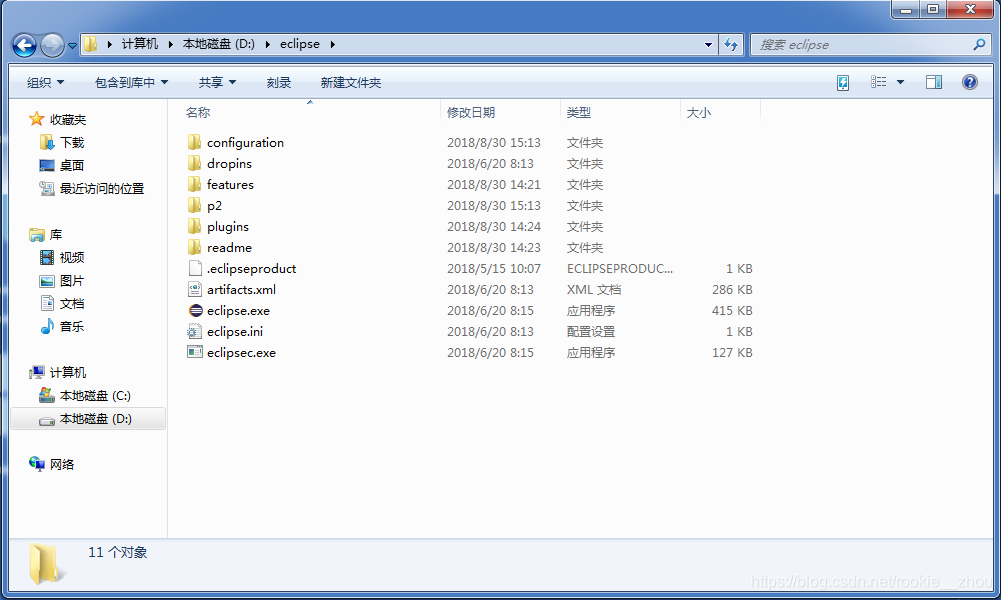This screenshot has height=600, width=1001.
Task: Select the eclipse.ini settings file icon
Action: click(x=194, y=331)
